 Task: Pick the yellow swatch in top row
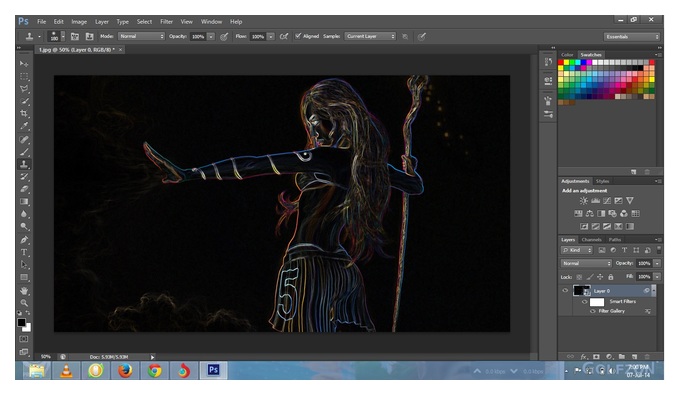tap(566, 62)
